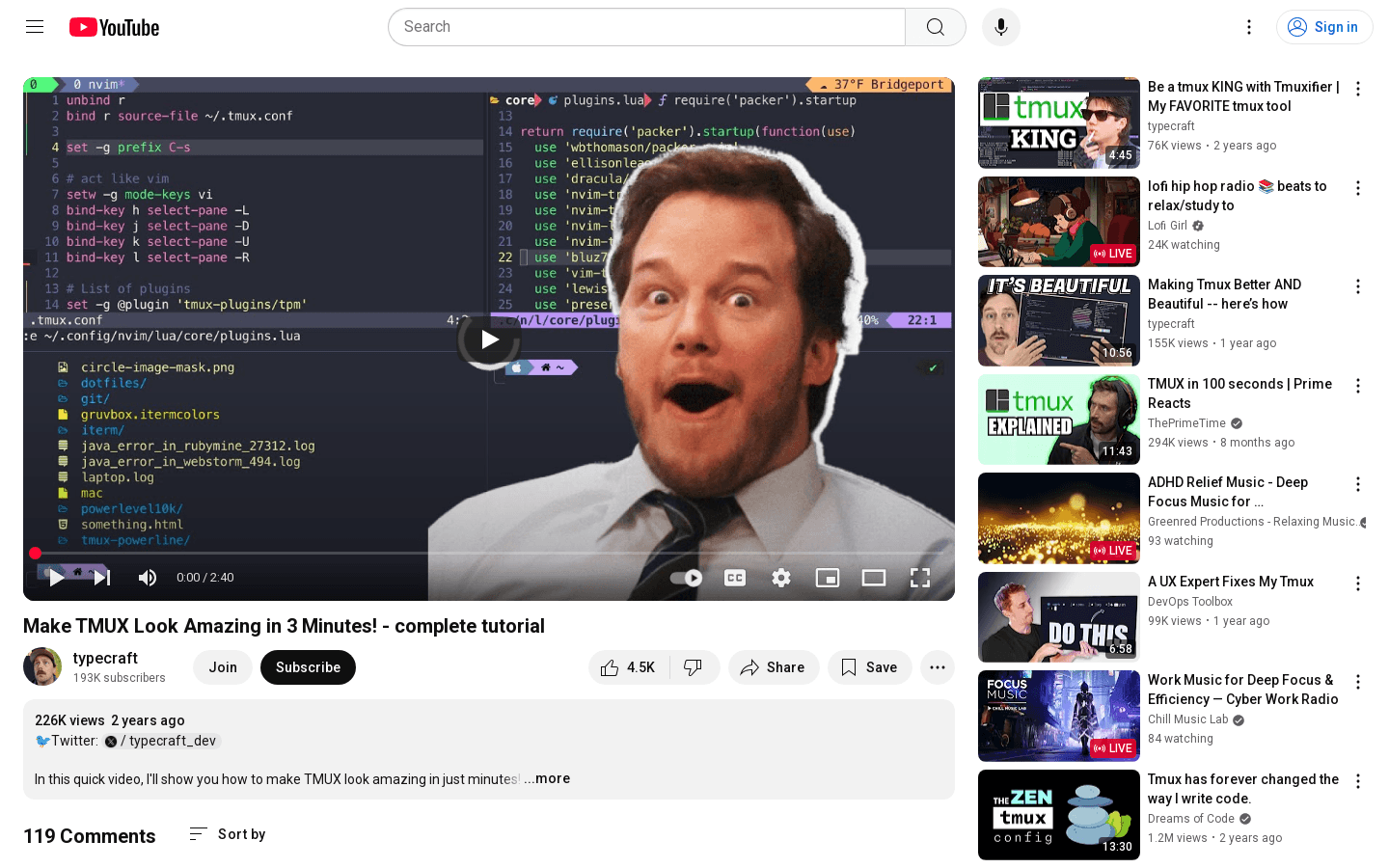This screenshot has width=1389, height=868.
Task: Click the YouTube logo to go home
Action: pos(113,27)
